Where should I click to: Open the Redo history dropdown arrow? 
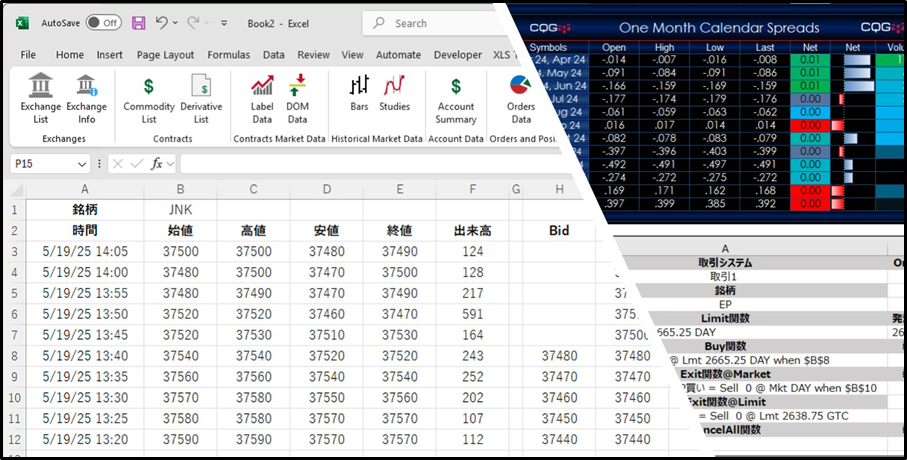pyautogui.click(x=207, y=23)
